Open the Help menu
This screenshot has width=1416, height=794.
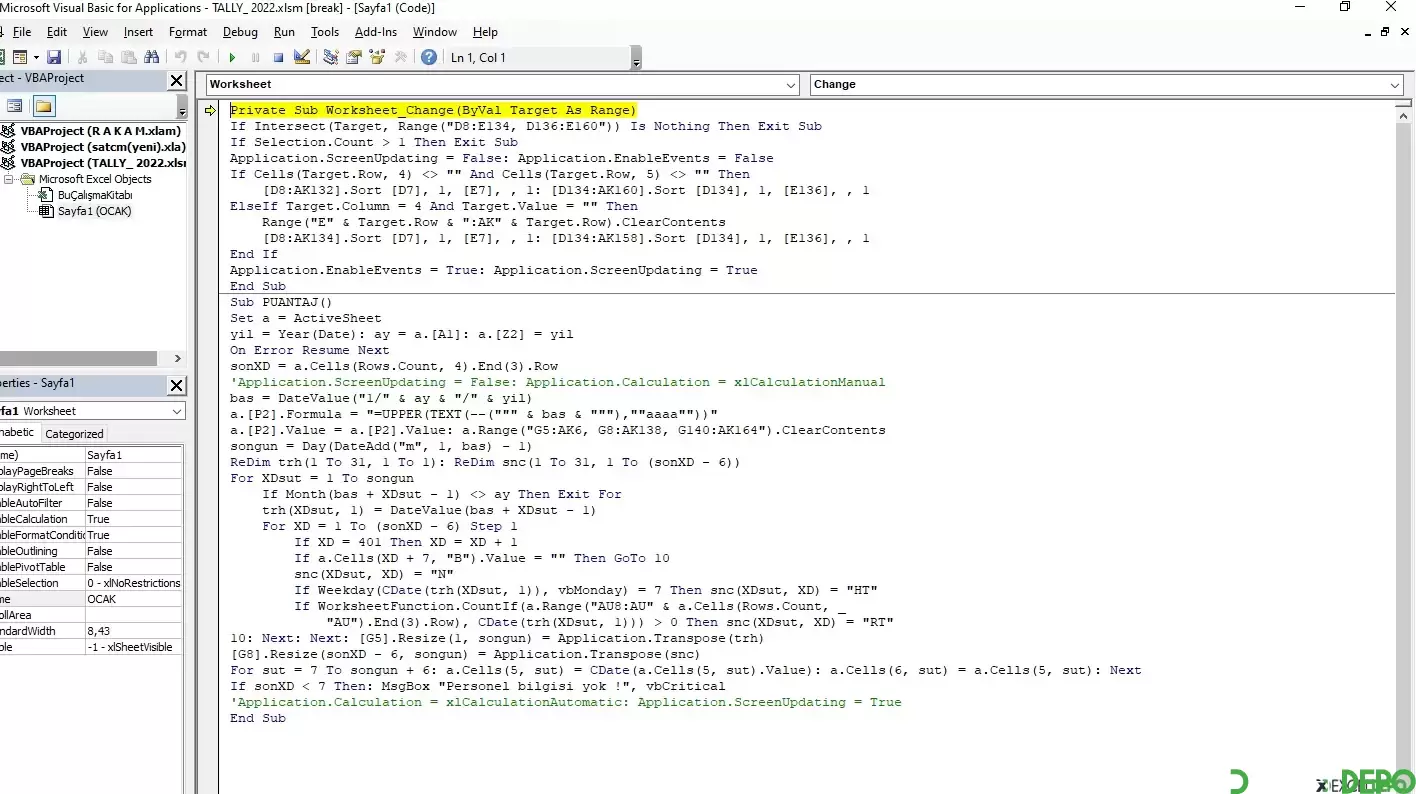[x=485, y=32]
